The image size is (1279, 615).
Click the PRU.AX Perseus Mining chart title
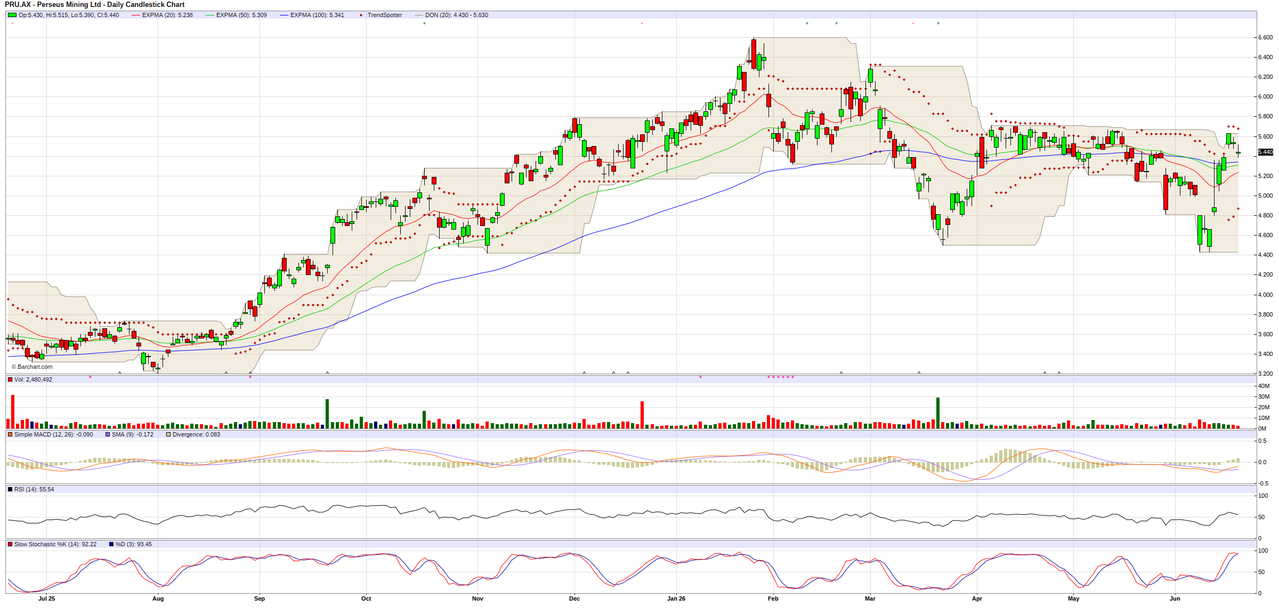(x=94, y=5)
